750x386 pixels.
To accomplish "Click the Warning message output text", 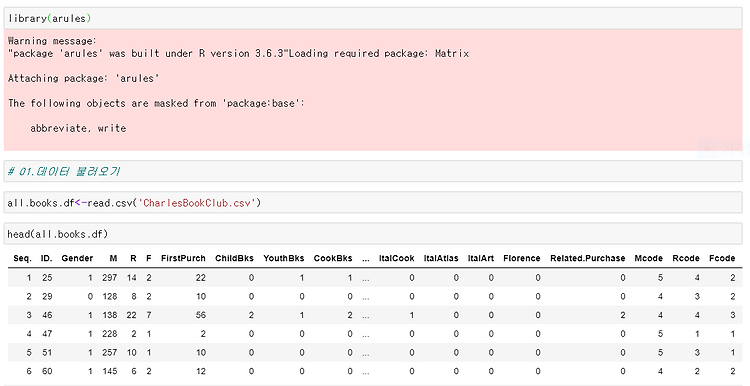I will pyautogui.click(x=52, y=41).
